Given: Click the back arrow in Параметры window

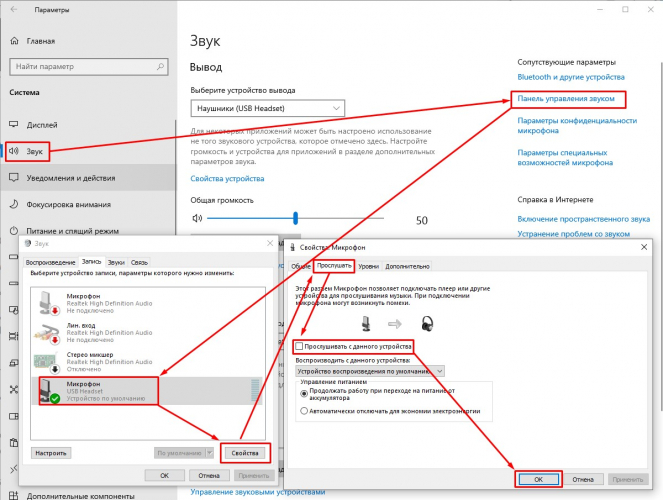Looking at the screenshot, I should 13,9.
